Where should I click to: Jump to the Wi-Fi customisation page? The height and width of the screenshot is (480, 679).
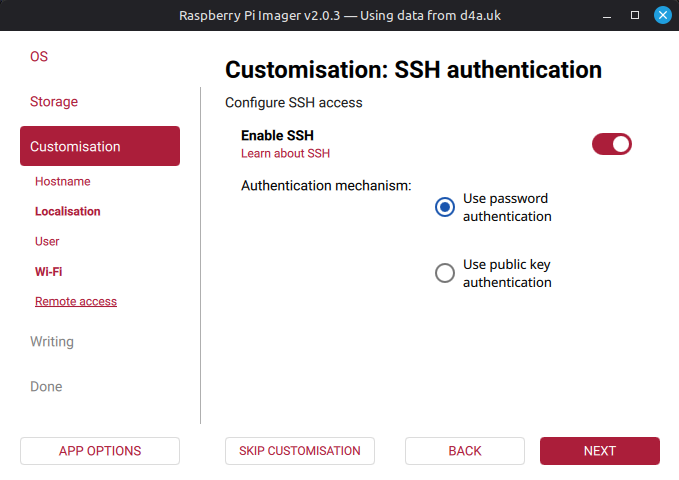coord(49,272)
